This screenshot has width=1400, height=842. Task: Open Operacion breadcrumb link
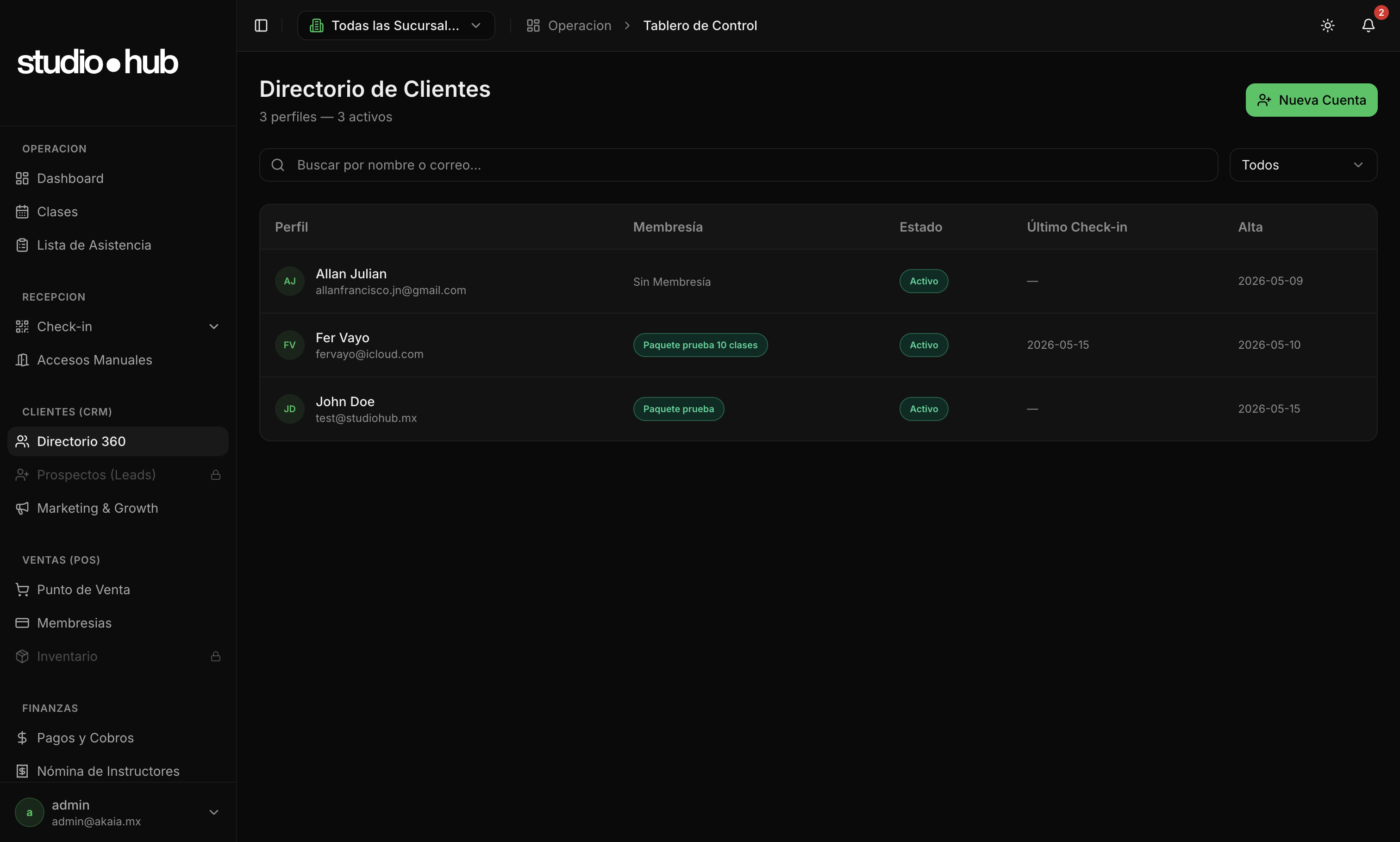pos(580,25)
